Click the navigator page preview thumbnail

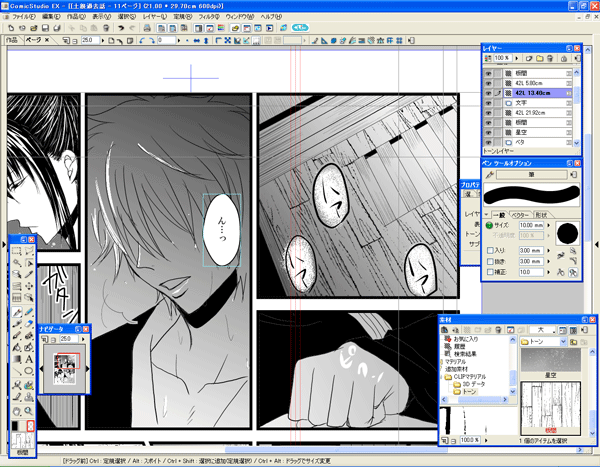(x=64, y=369)
